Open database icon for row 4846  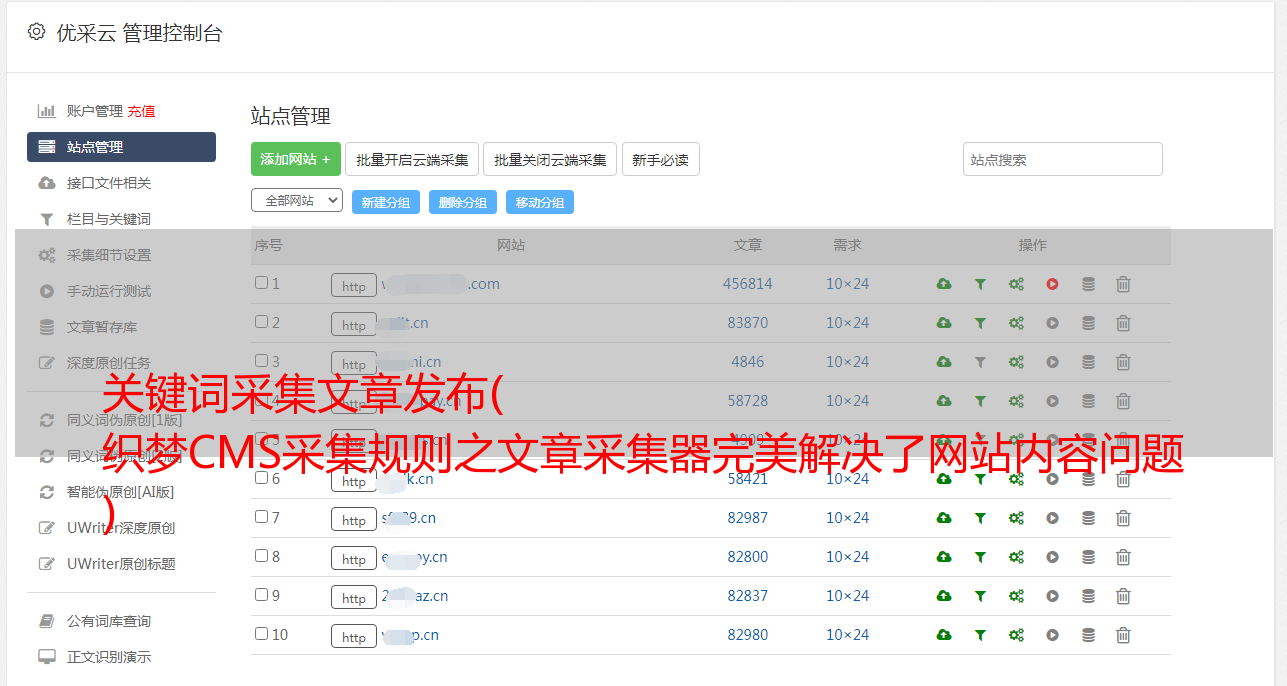click(1088, 362)
